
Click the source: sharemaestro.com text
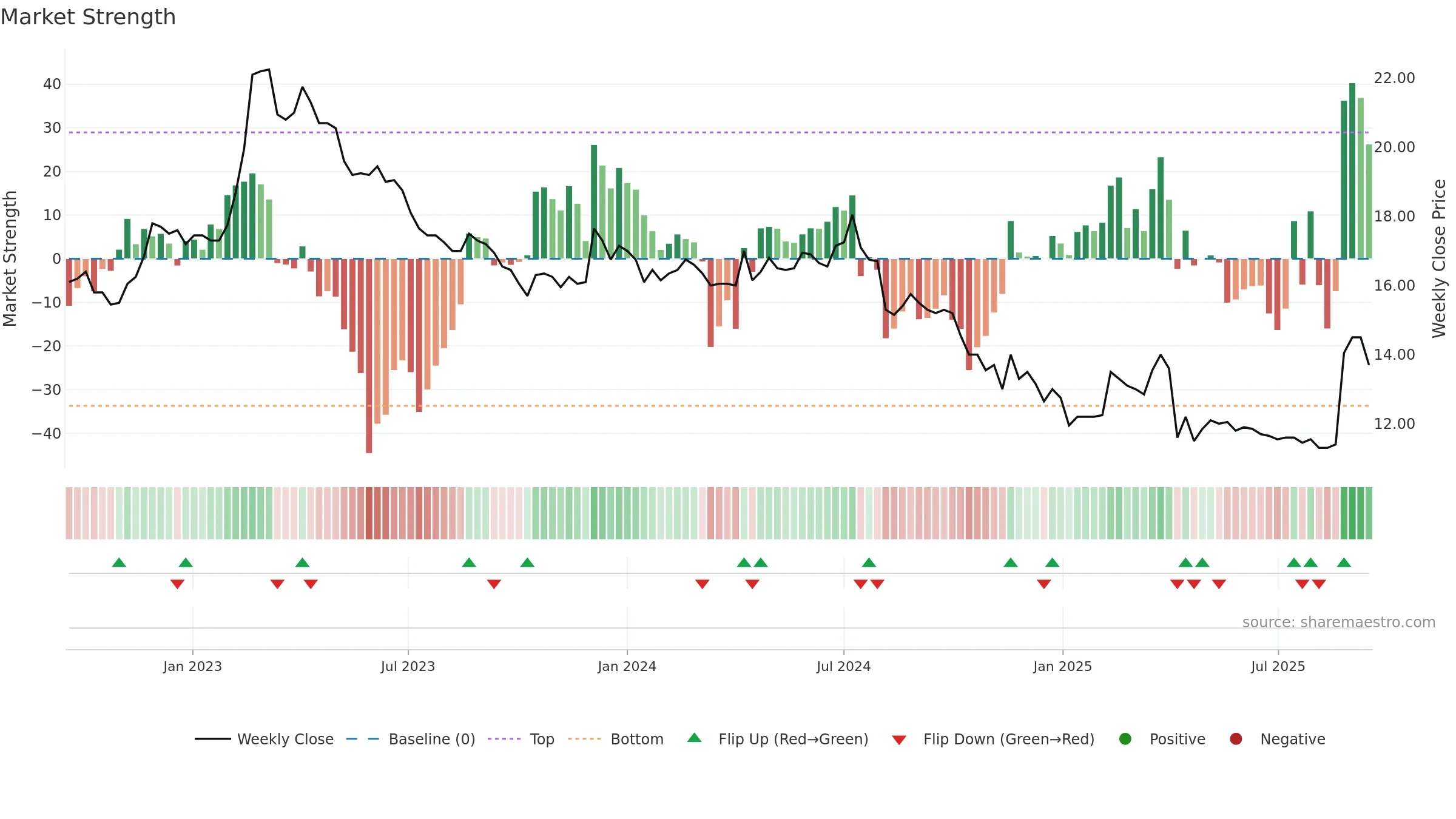click(x=1339, y=622)
